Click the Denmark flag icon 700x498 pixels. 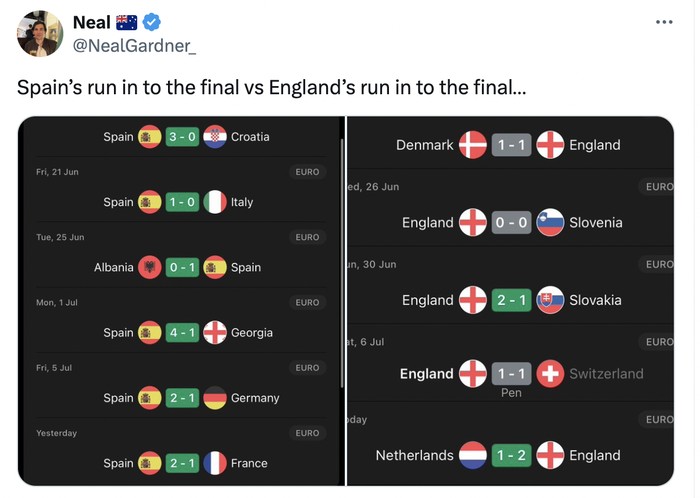(473, 145)
